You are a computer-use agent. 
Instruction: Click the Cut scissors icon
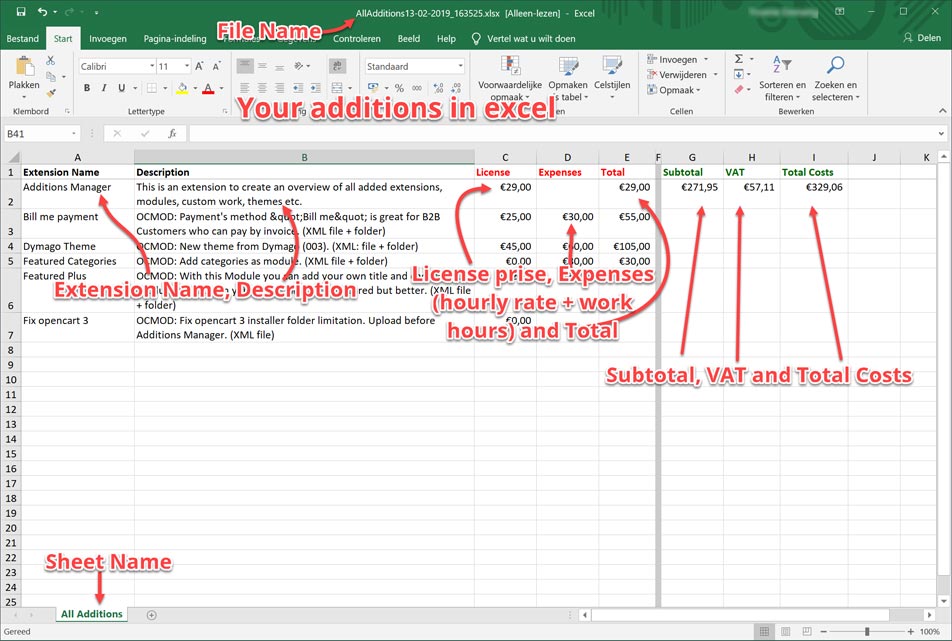coord(50,60)
